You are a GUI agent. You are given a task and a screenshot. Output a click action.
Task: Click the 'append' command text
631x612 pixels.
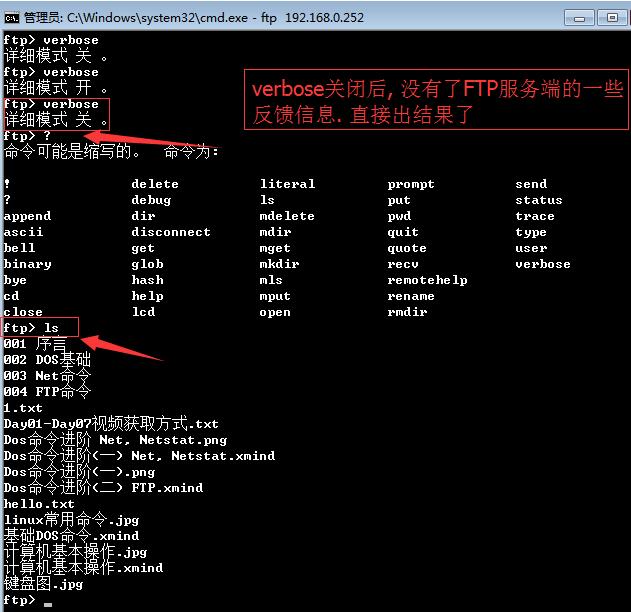27,216
